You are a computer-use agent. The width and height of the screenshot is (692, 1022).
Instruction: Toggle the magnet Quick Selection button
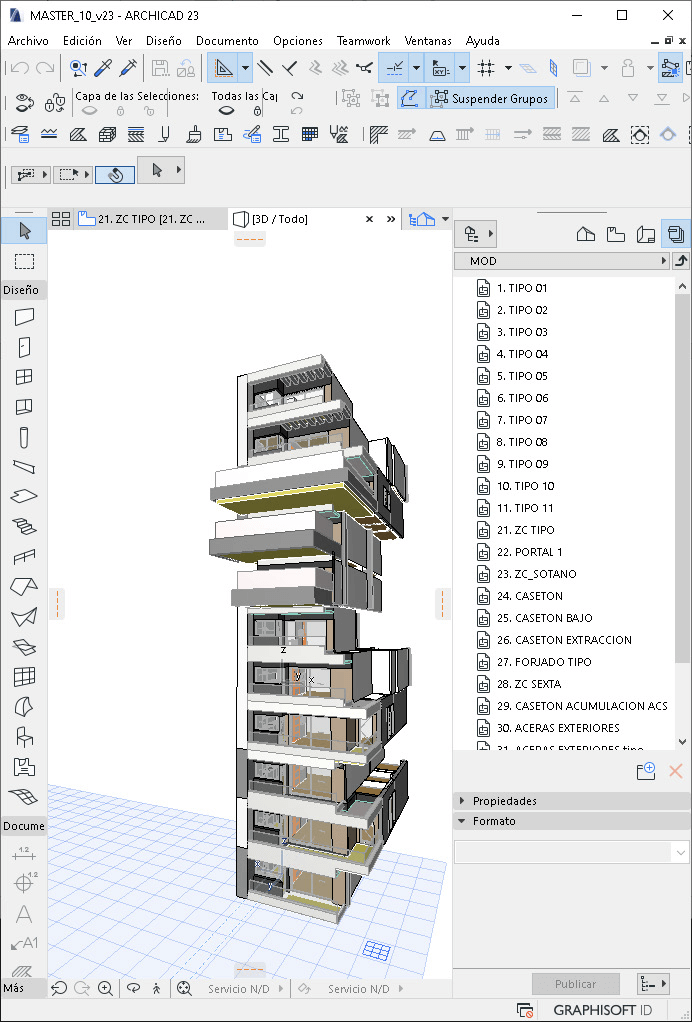[x=115, y=175]
